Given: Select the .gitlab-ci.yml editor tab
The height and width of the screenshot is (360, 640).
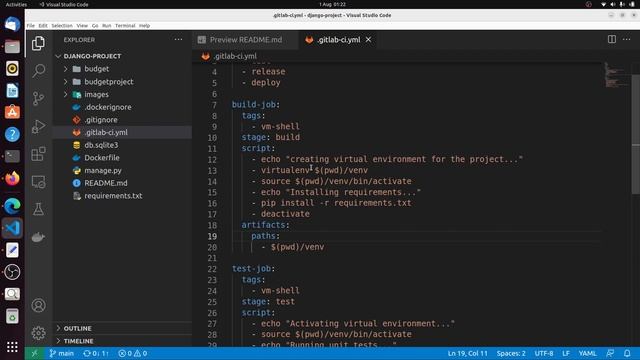Looking at the screenshot, I should pos(338,40).
